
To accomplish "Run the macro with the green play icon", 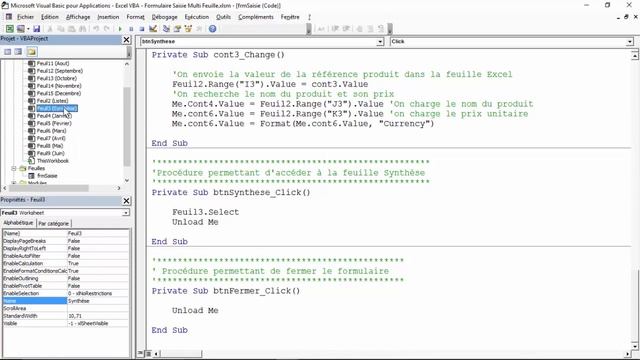I will tap(120, 29).
